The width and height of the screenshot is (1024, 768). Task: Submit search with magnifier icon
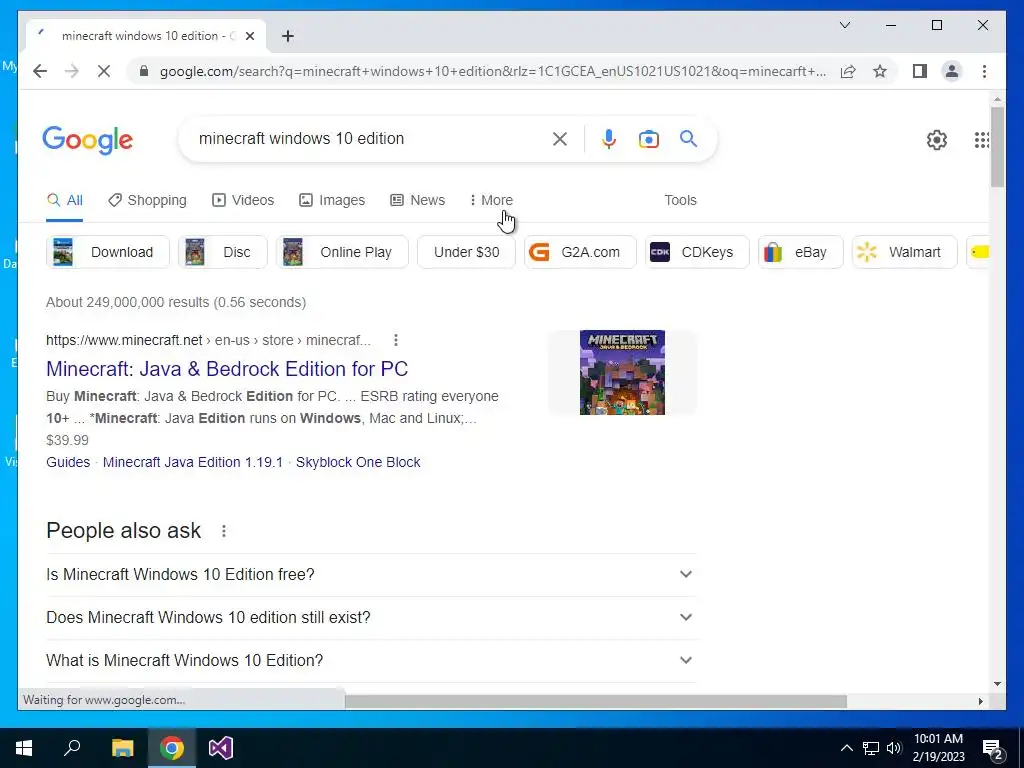[688, 138]
